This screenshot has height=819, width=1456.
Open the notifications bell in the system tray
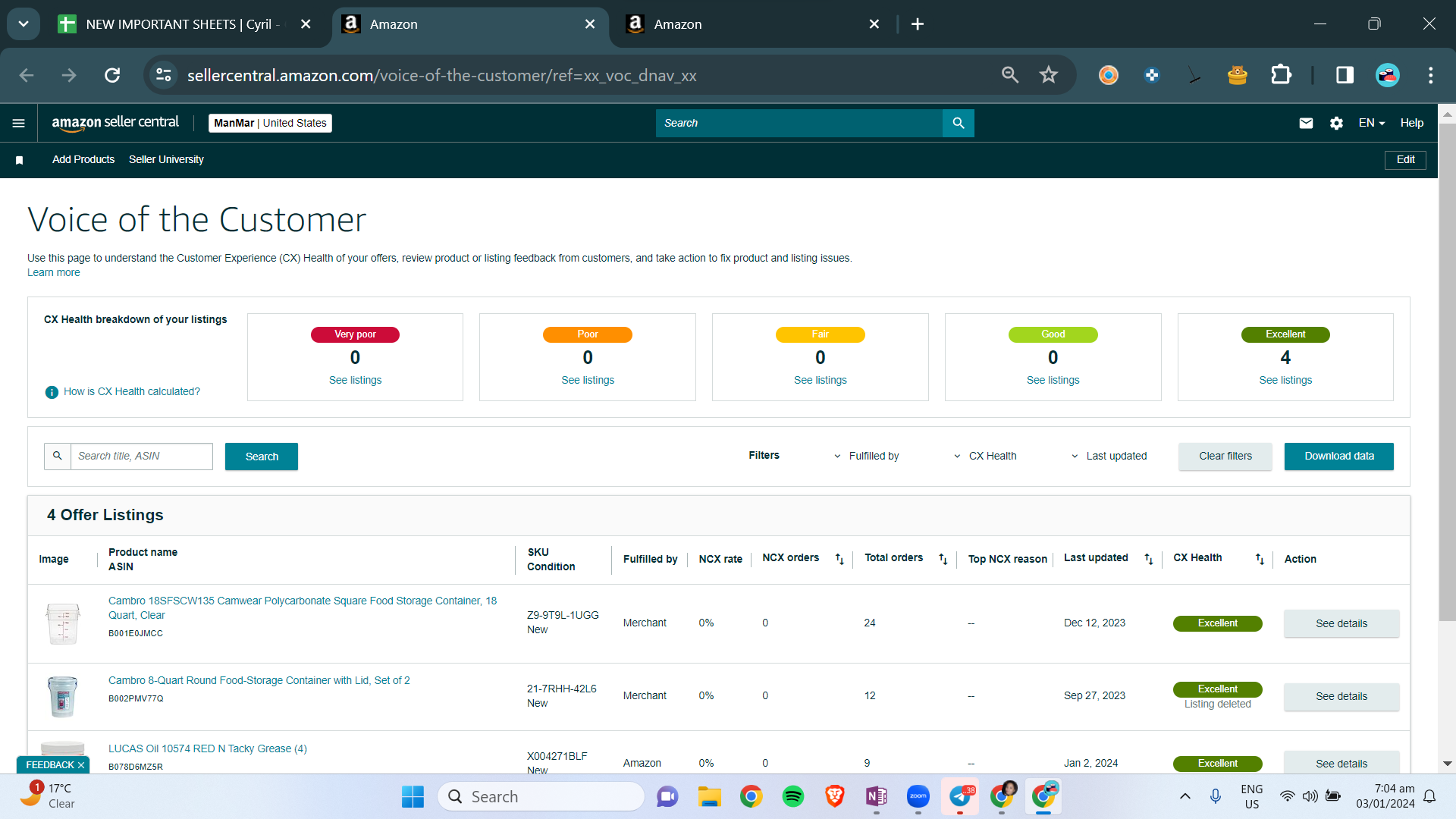click(x=1429, y=796)
